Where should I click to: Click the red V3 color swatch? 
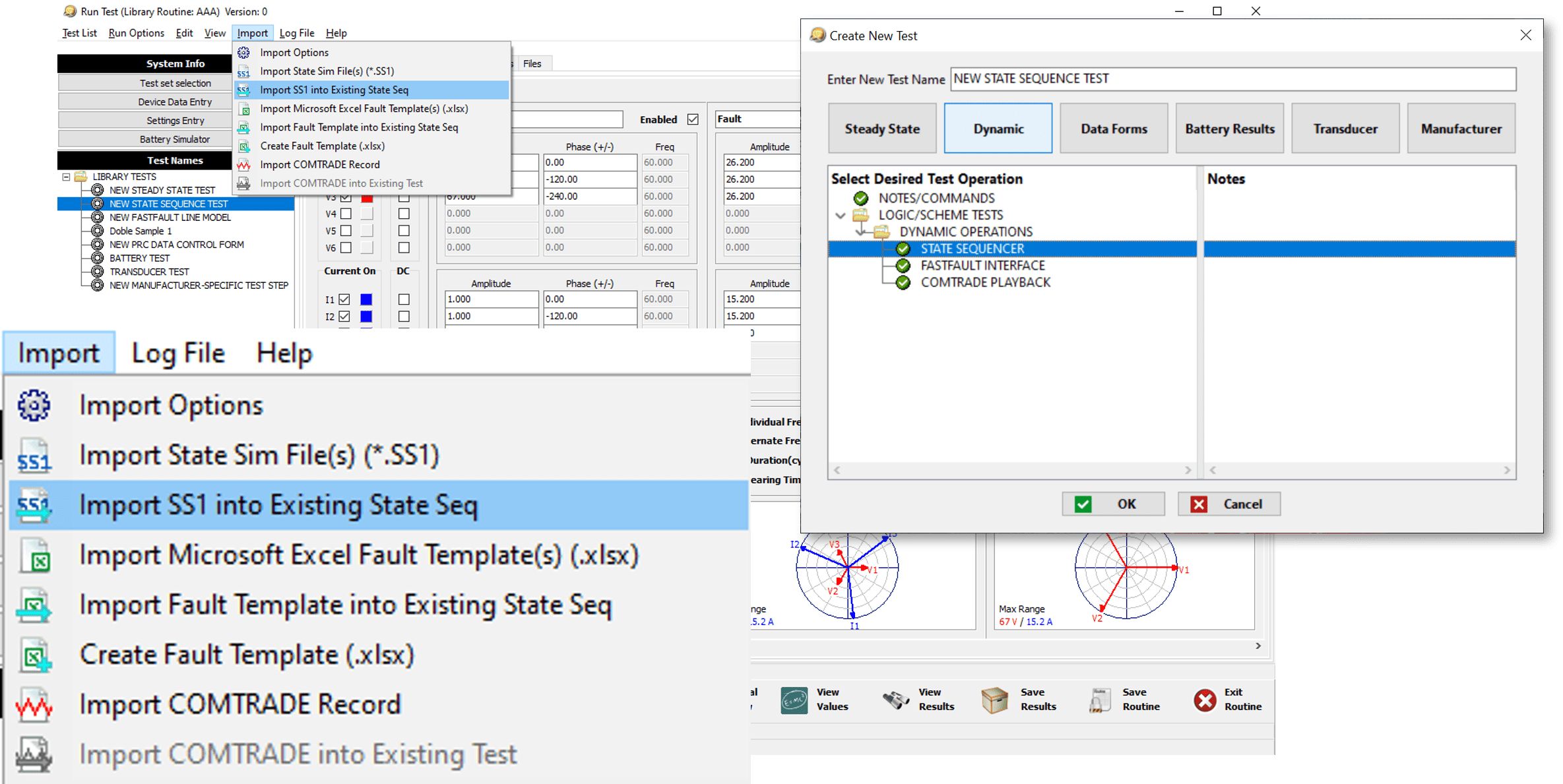click(x=367, y=197)
